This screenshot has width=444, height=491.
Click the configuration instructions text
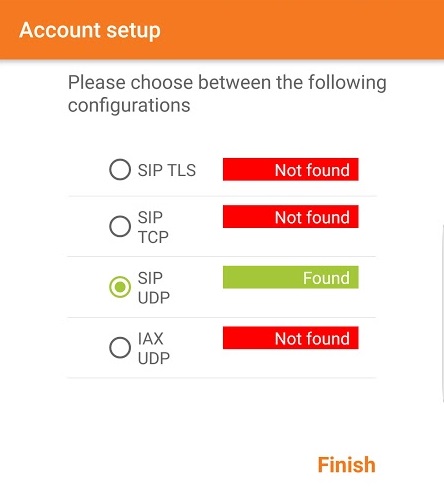[227, 94]
